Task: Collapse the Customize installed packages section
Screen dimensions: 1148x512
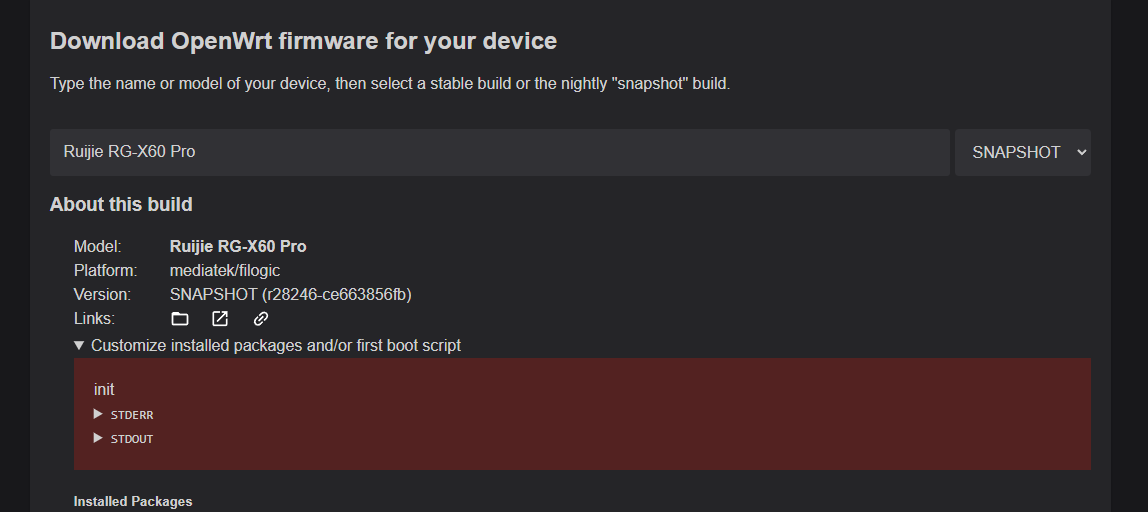Action: coord(268,345)
